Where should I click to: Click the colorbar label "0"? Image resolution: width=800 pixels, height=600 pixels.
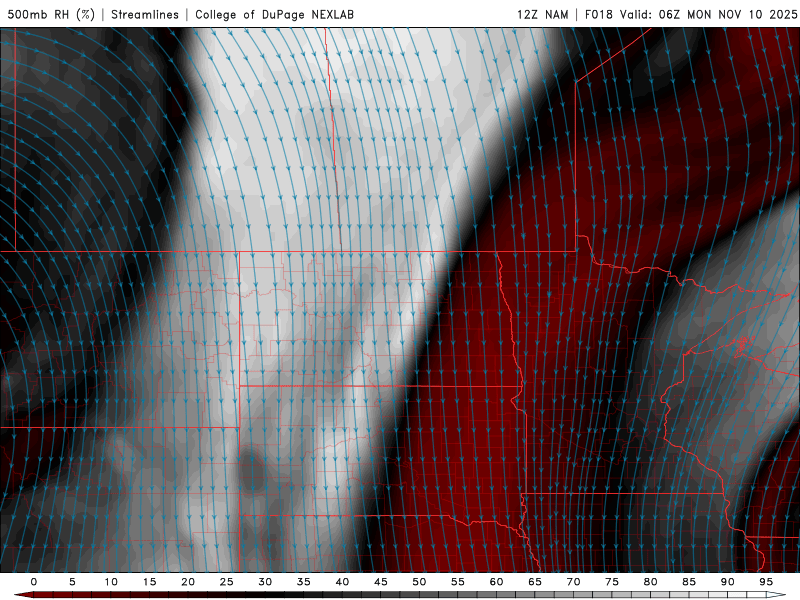point(34,582)
